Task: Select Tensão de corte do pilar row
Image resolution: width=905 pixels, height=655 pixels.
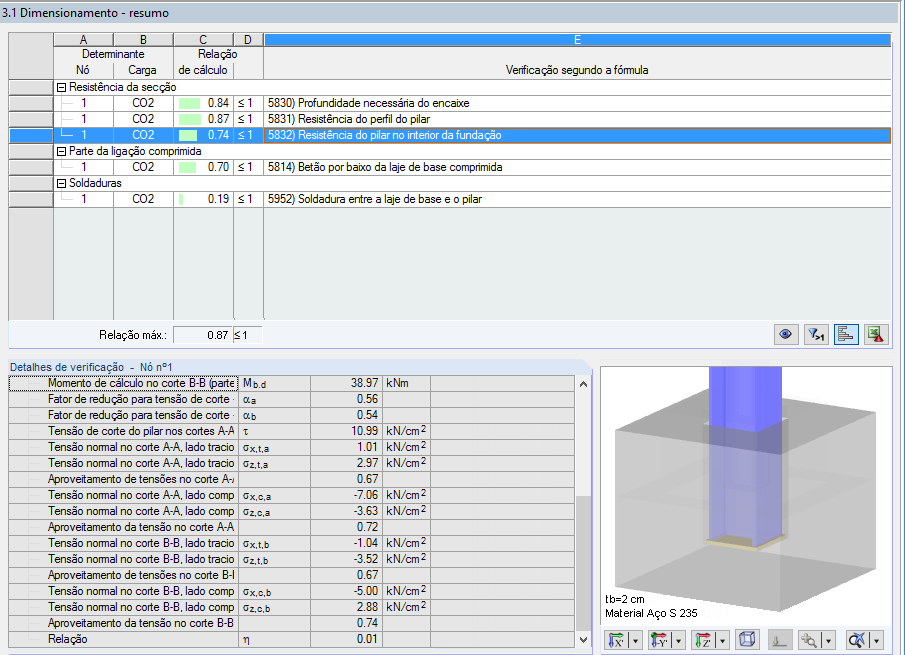Action: pyautogui.click(x=291, y=431)
